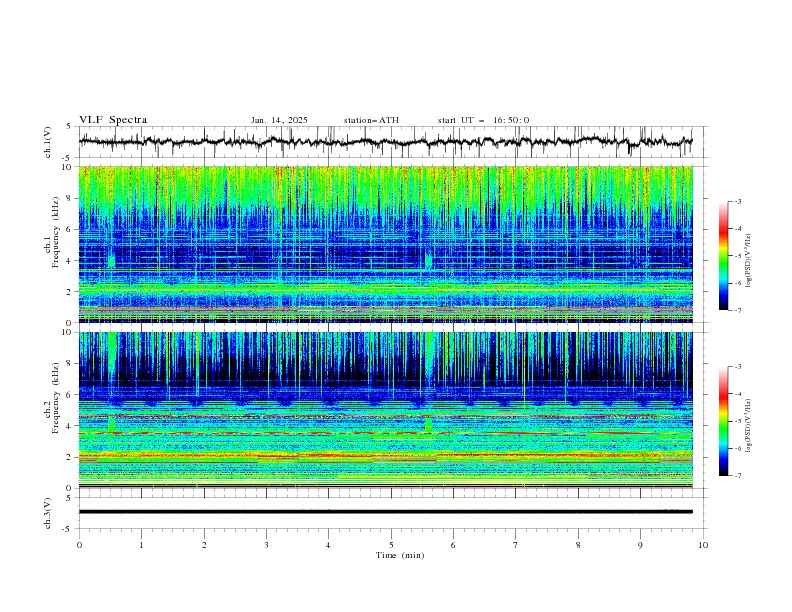Click the "-7" label on ch.1 colorbar
Screen dimensions: 792x612
[x=737, y=310]
